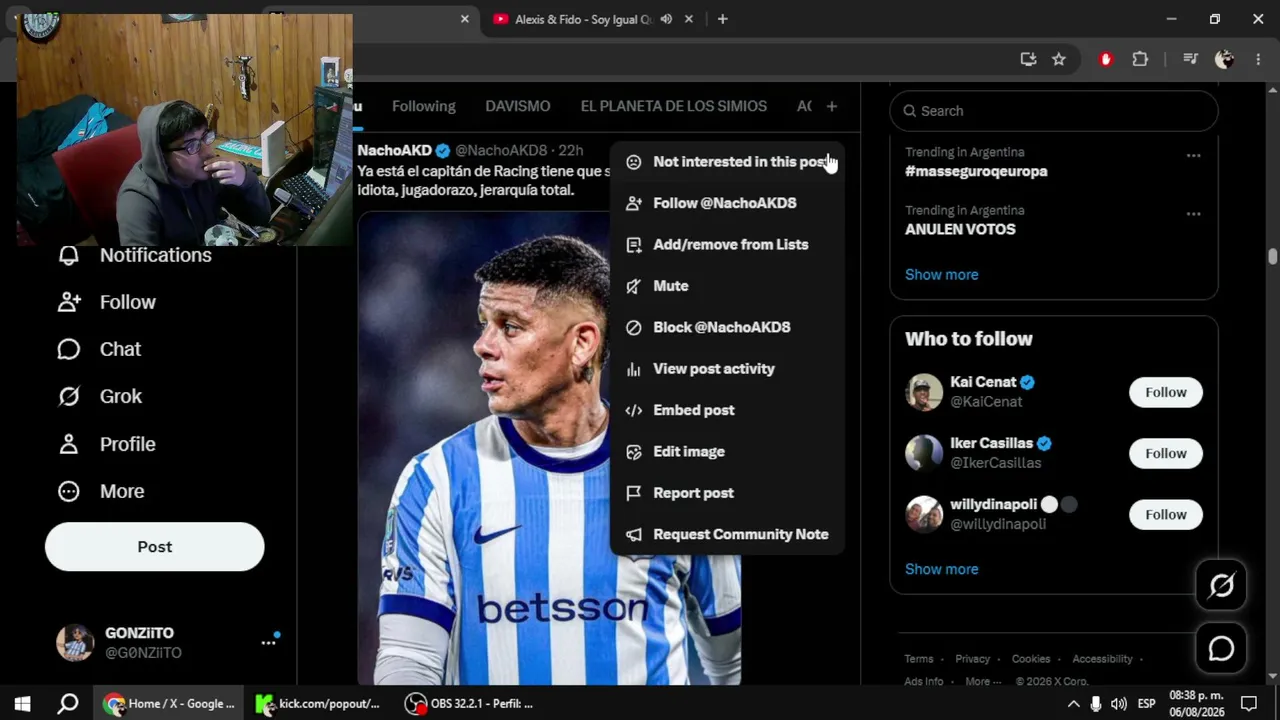Open EL PLANETA DE LOS SIMIOS tab
The width and height of the screenshot is (1280, 720).
[x=674, y=106]
